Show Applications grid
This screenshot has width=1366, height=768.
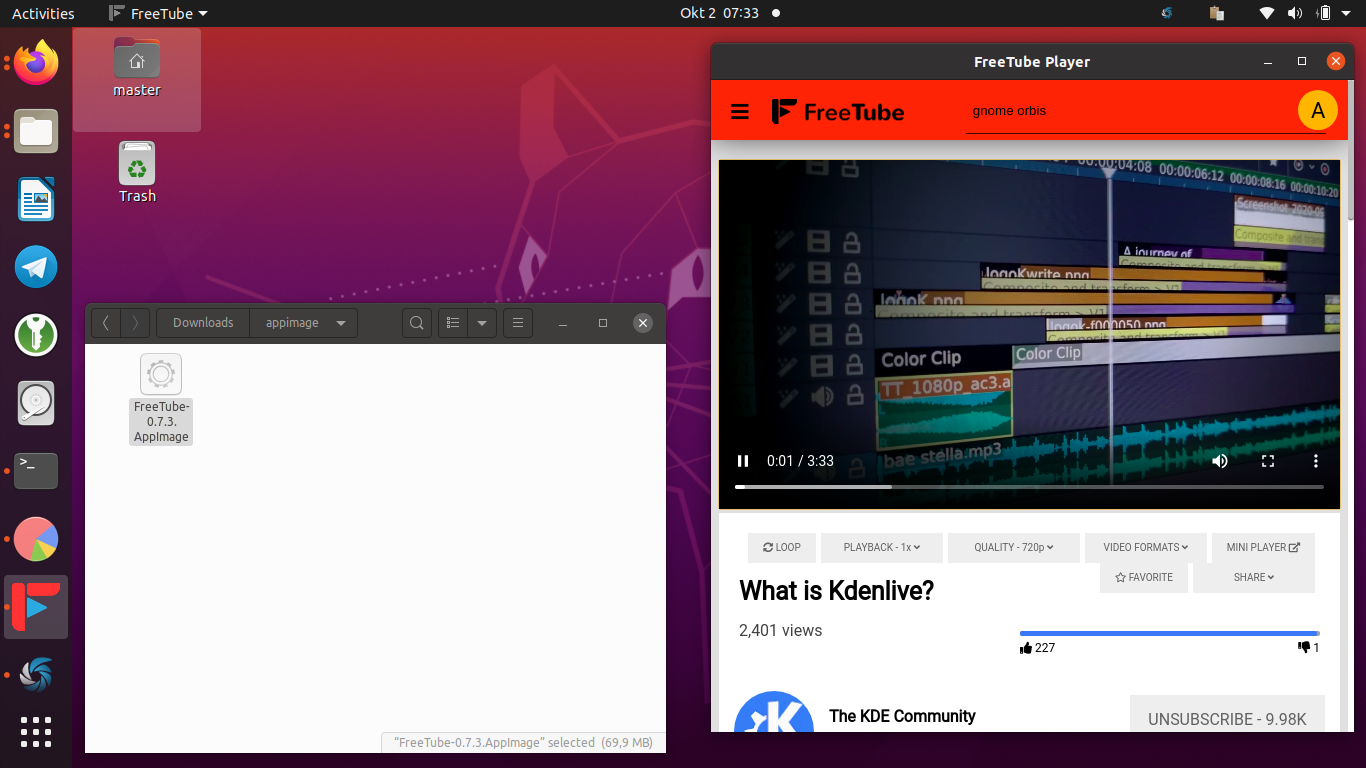36,732
